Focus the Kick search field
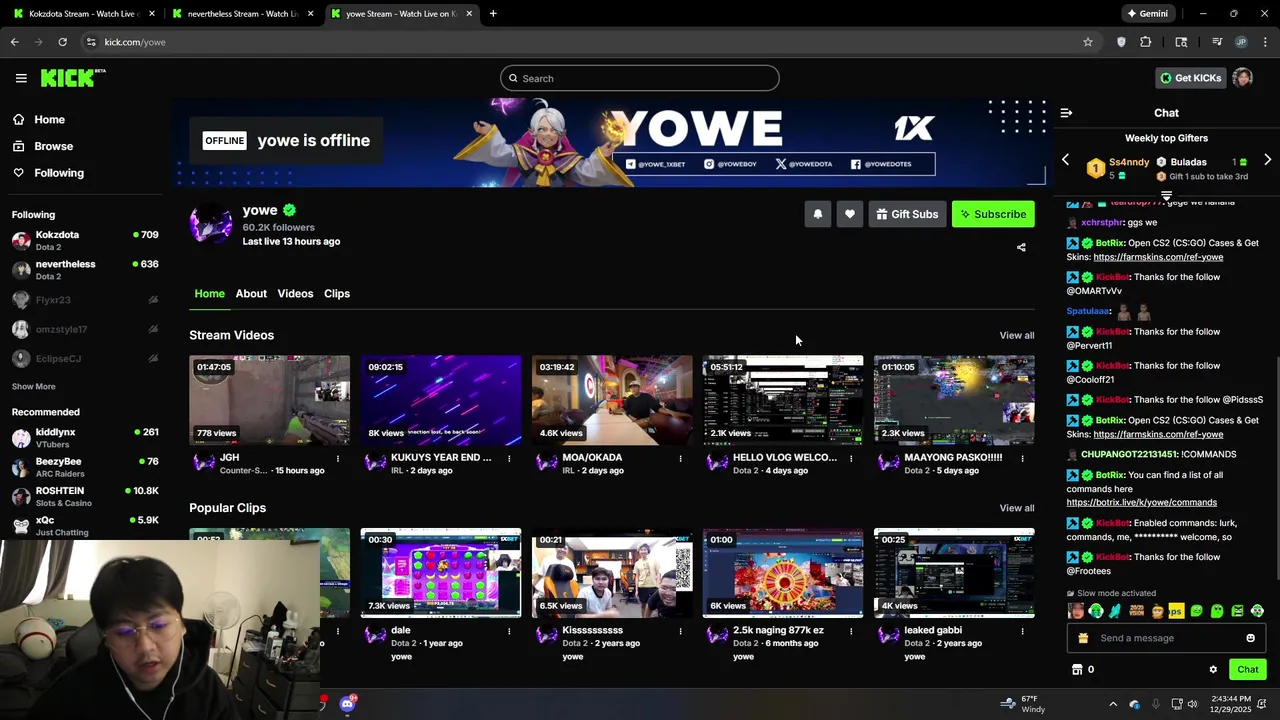The height and width of the screenshot is (720, 1280). [x=640, y=78]
